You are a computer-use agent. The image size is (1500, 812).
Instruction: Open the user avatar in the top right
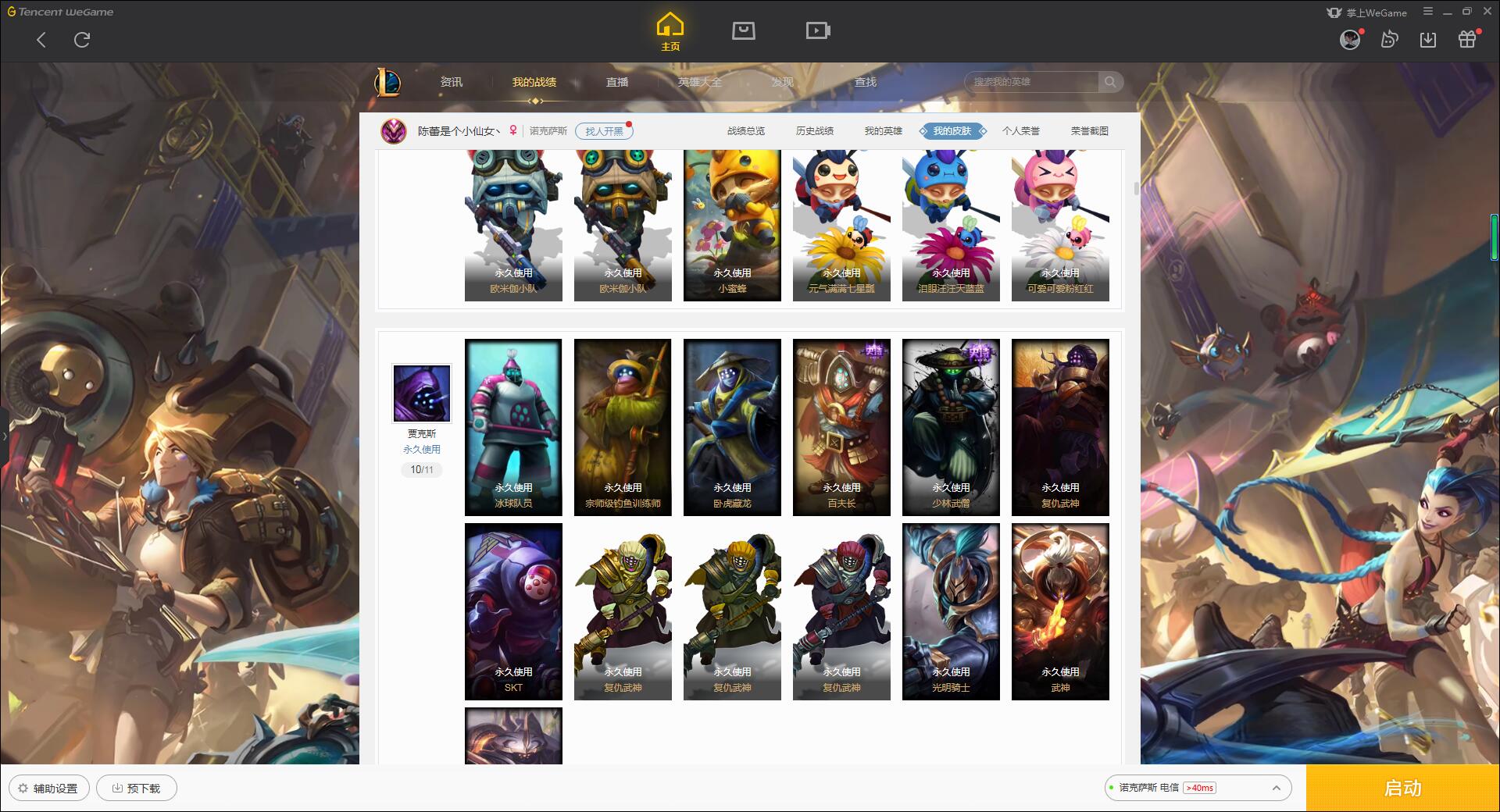click(x=1350, y=39)
